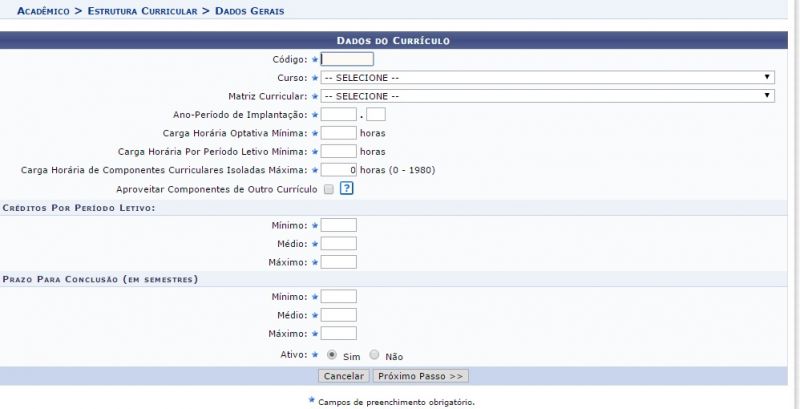Focus Mínimo field under Prazo Para Conclusão

coord(338,297)
